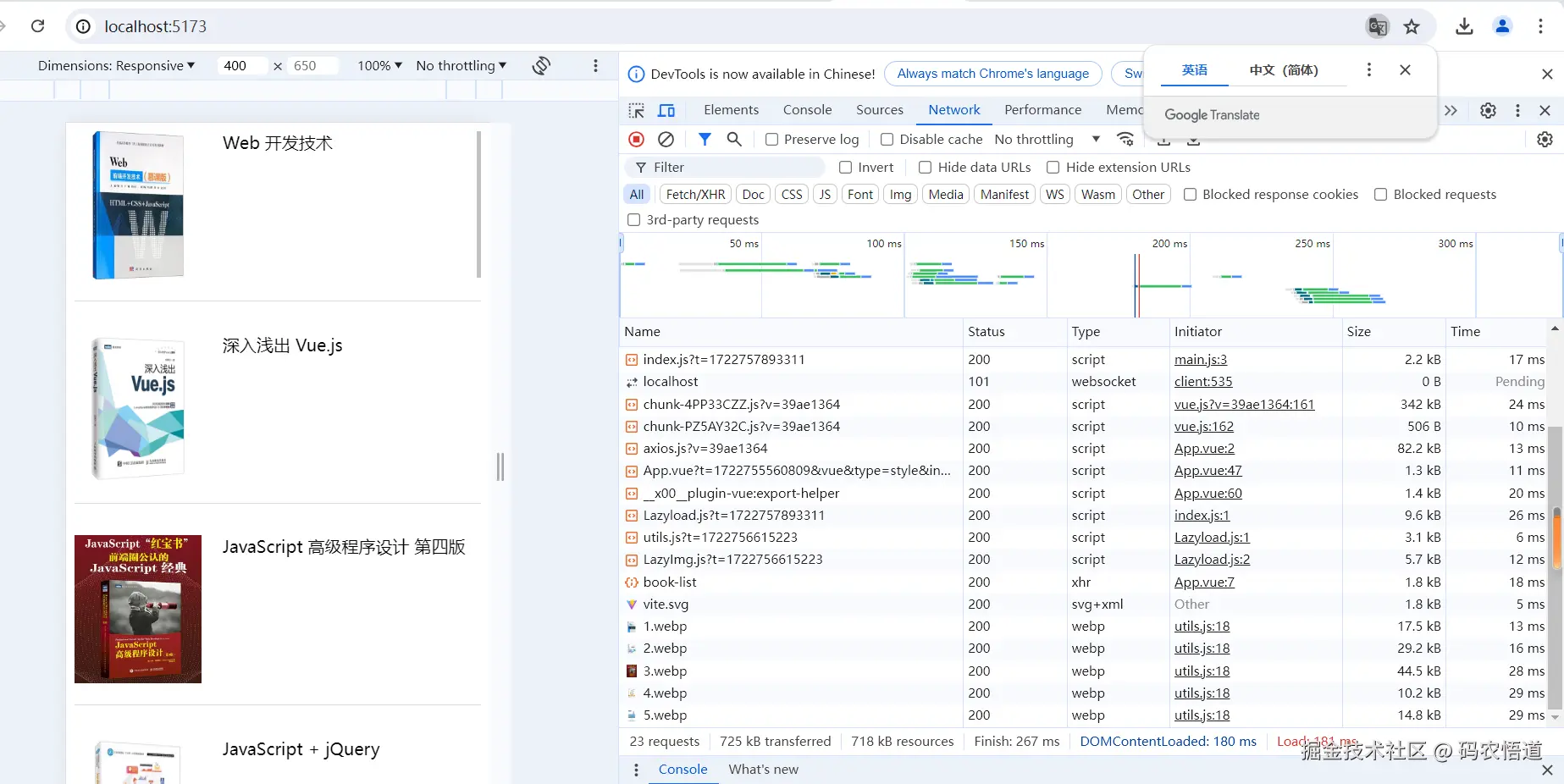The image size is (1564, 784).
Task: Filter requests by Fetch/XHR
Action: (x=696, y=195)
